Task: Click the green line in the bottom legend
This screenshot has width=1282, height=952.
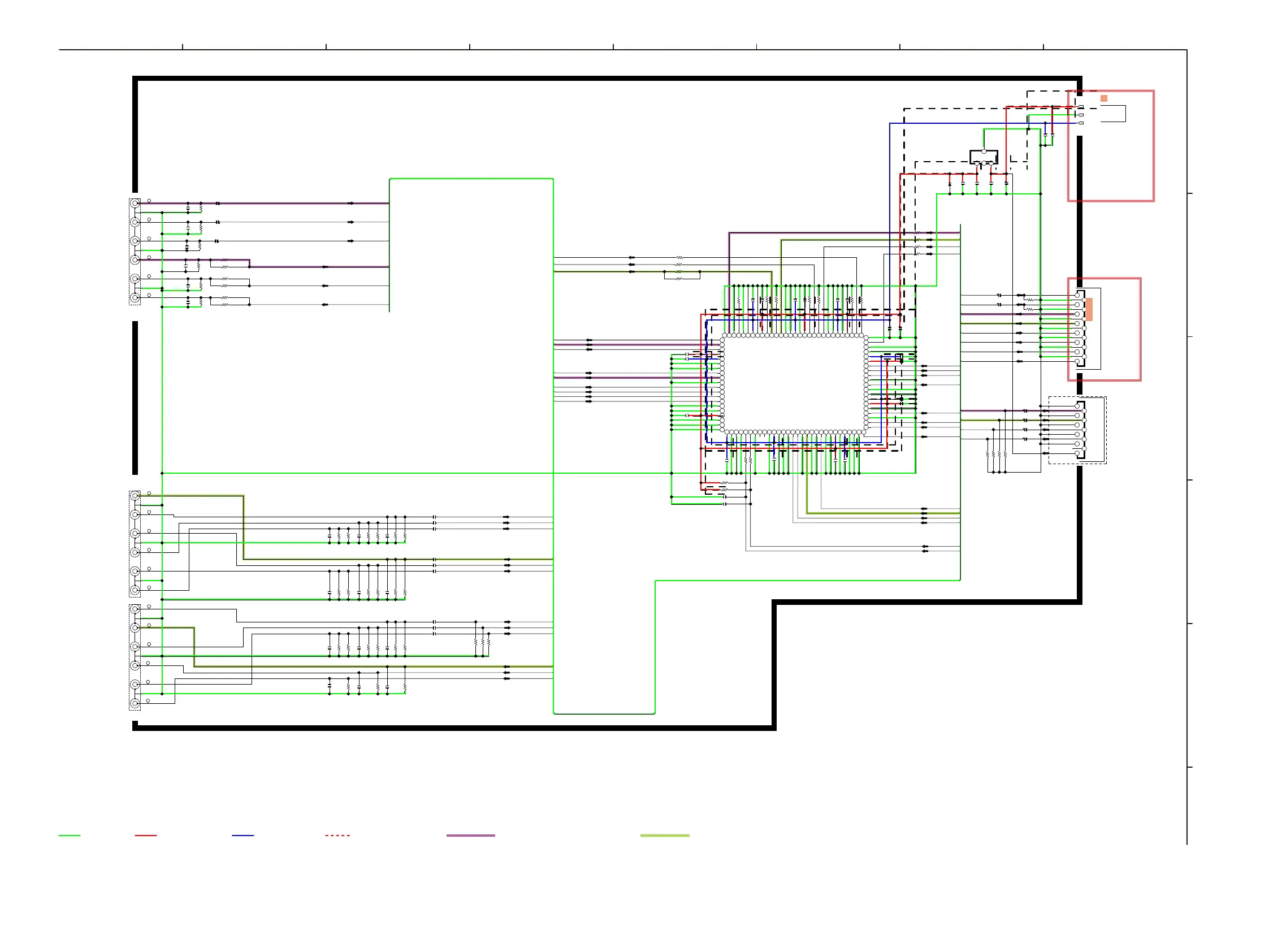Action: (69, 835)
